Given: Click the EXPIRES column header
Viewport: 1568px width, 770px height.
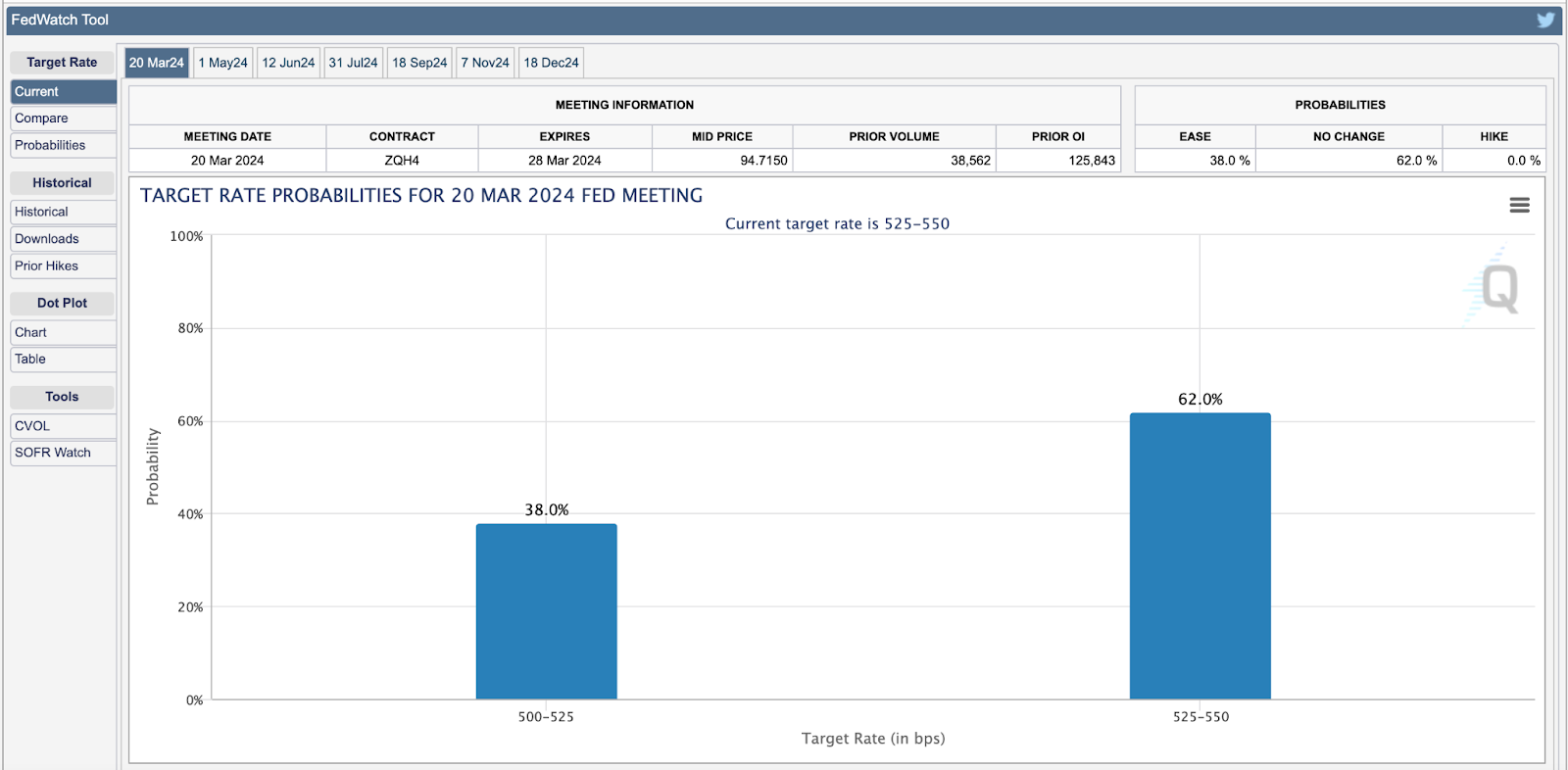Looking at the screenshot, I should pos(564,137).
